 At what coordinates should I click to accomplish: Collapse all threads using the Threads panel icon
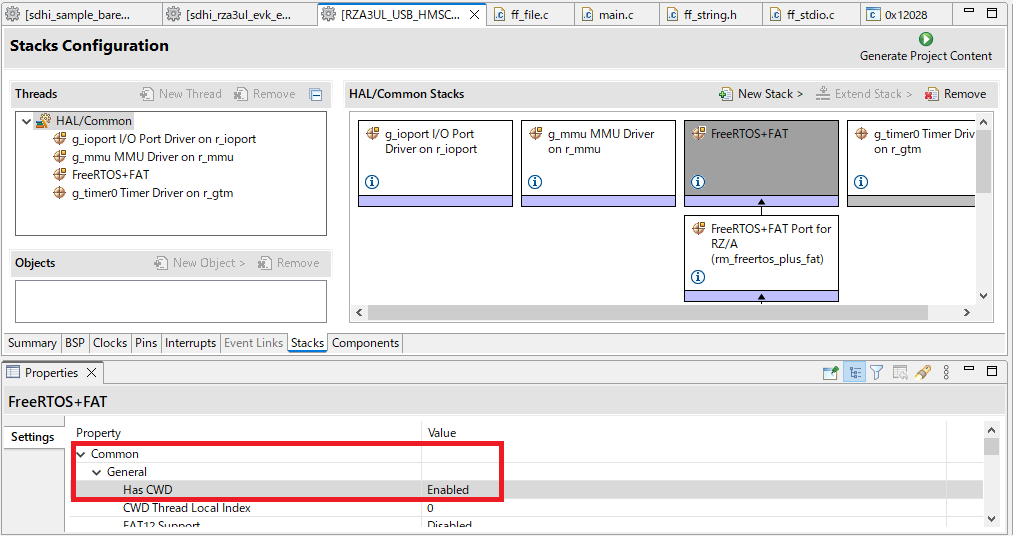click(316, 95)
